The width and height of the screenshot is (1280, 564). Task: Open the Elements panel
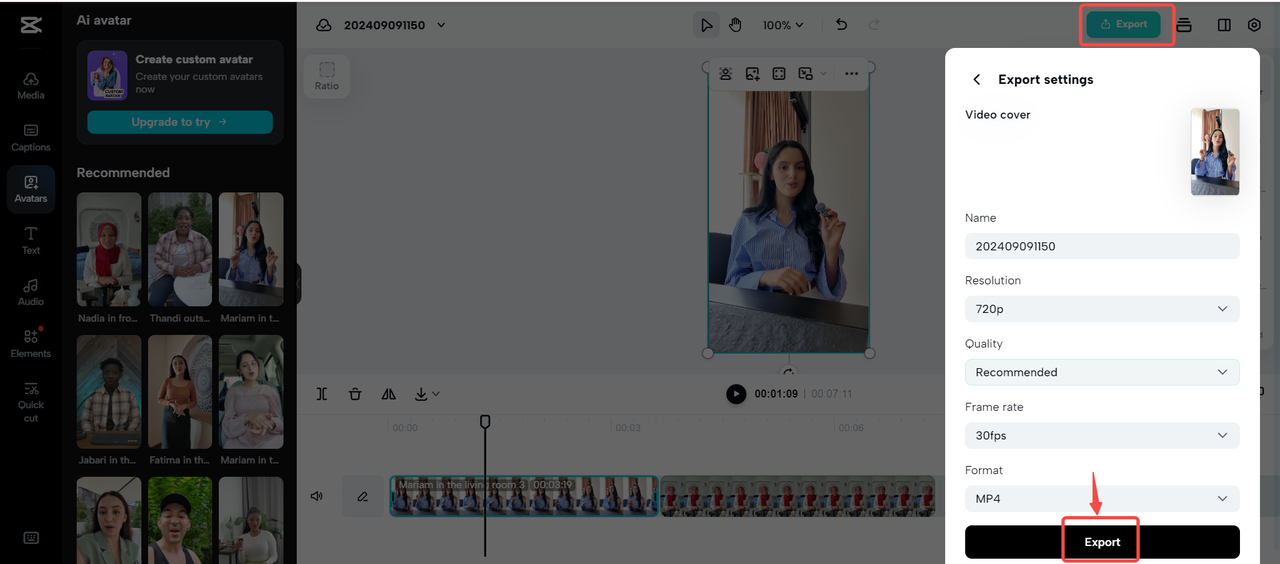click(31, 344)
